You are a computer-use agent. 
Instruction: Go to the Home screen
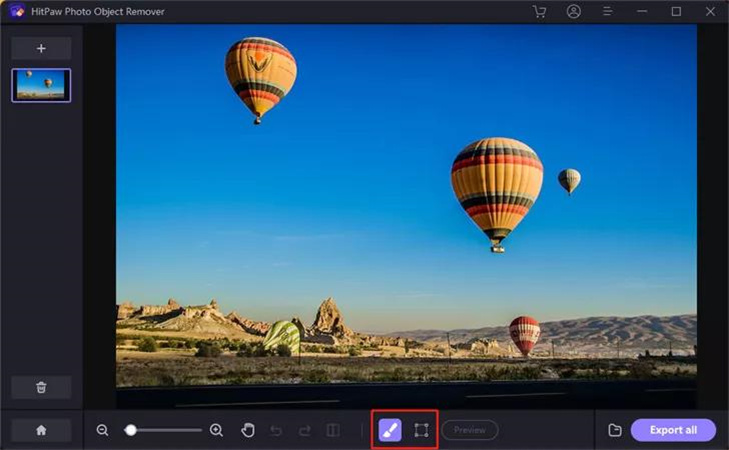pyautogui.click(x=41, y=430)
